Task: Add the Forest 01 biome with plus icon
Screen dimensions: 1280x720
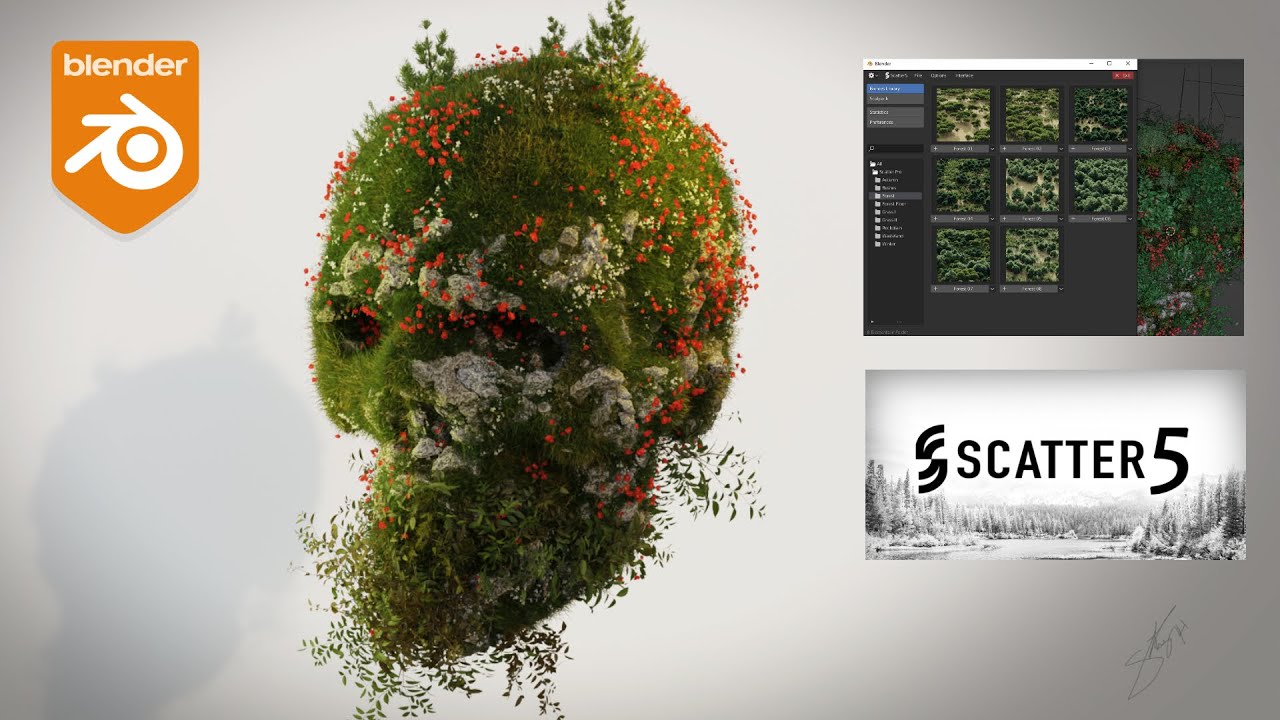Action: click(x=935, y=149)
